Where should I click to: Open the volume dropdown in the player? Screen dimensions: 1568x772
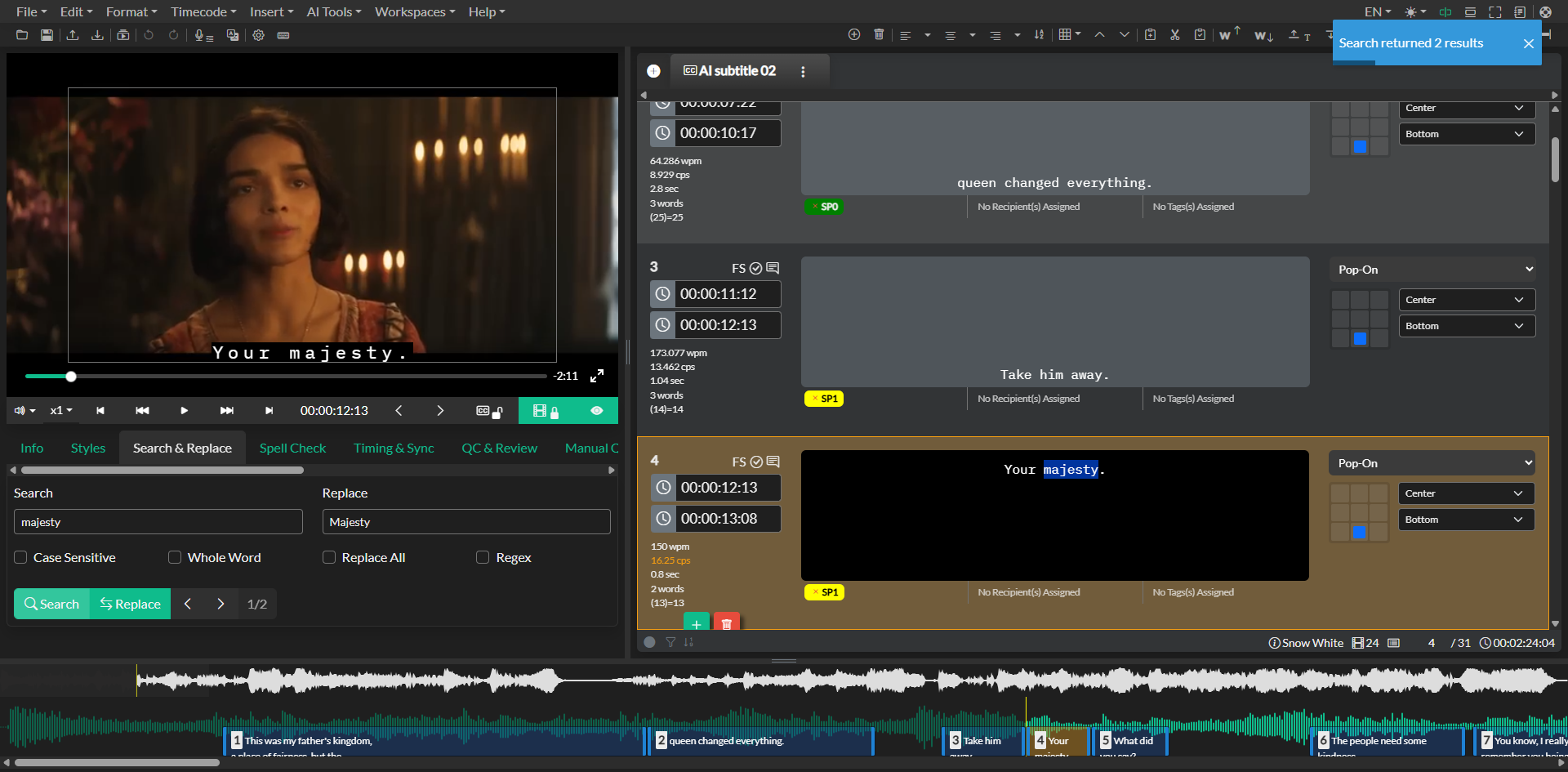click(25, 410)
